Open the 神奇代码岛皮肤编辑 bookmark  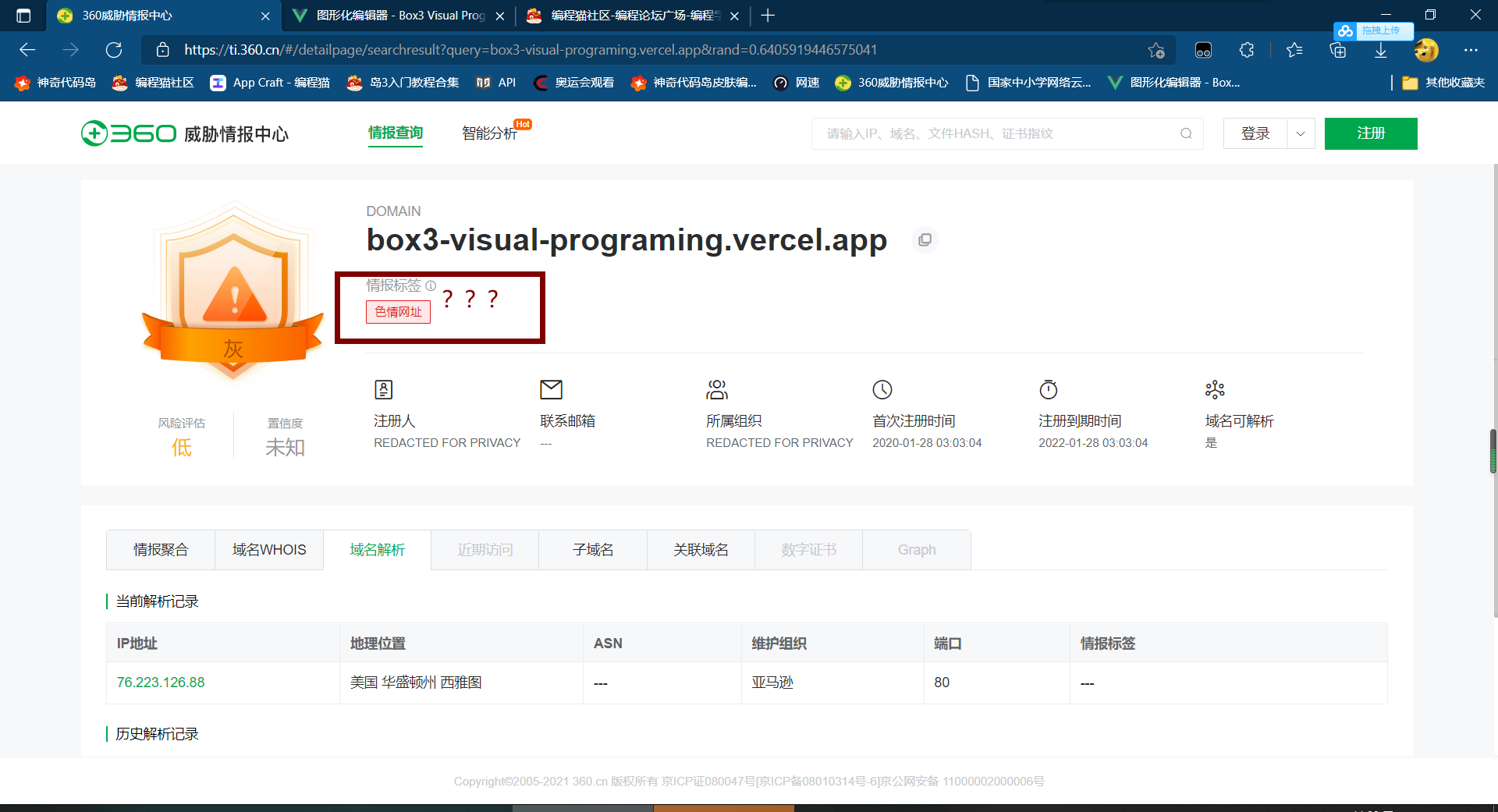point(694,83)
